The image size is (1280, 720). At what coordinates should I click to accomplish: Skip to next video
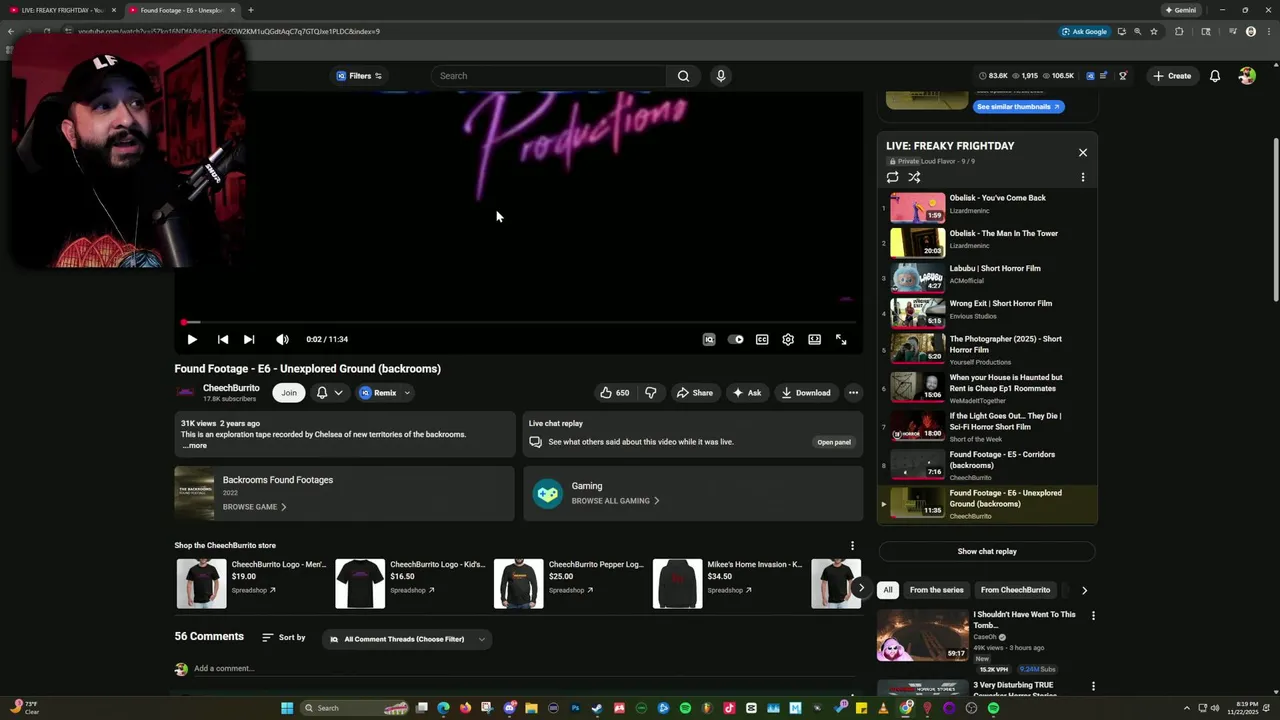point(249,340)
